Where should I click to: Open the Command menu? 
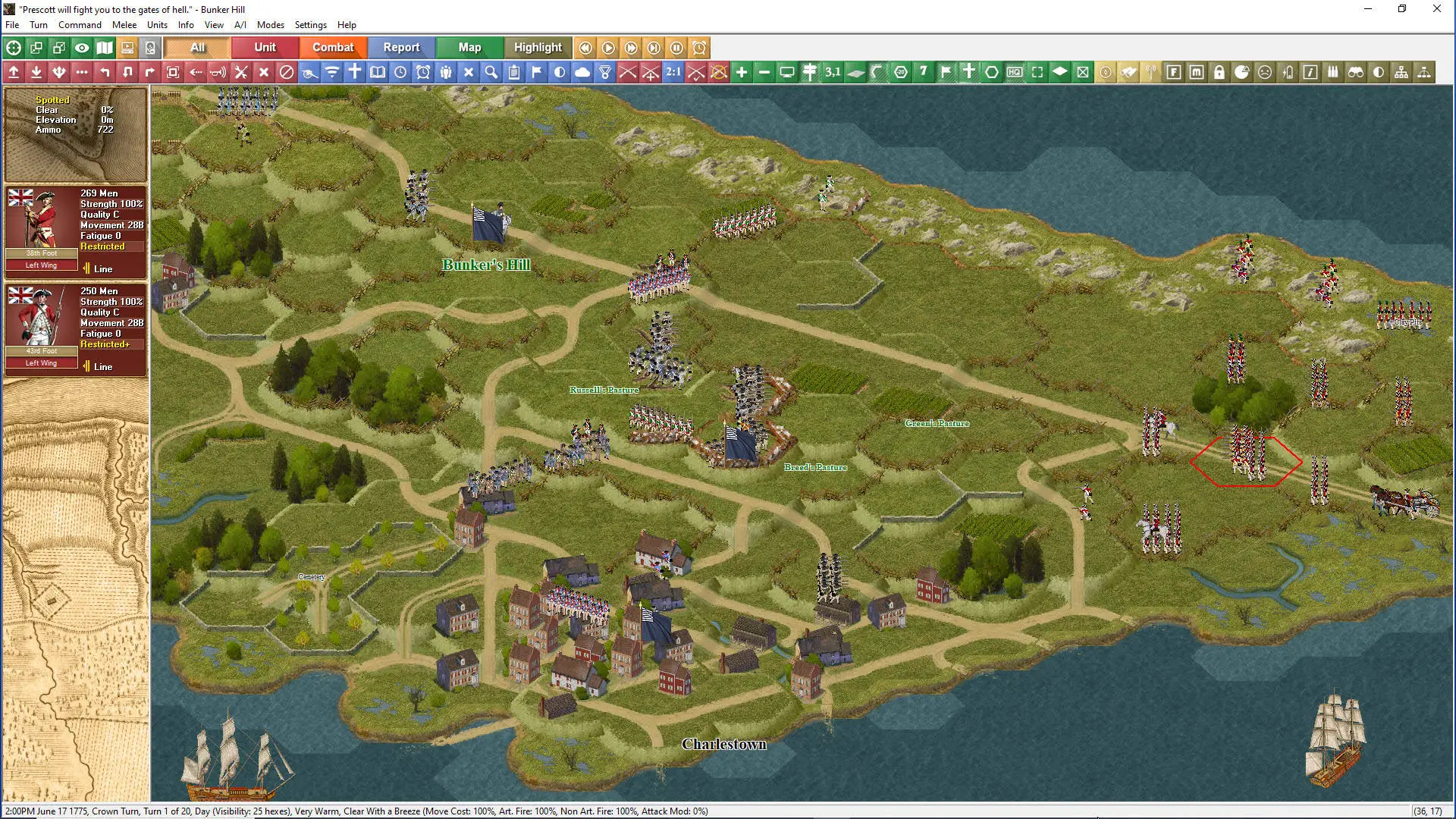(x=80, y=25)
